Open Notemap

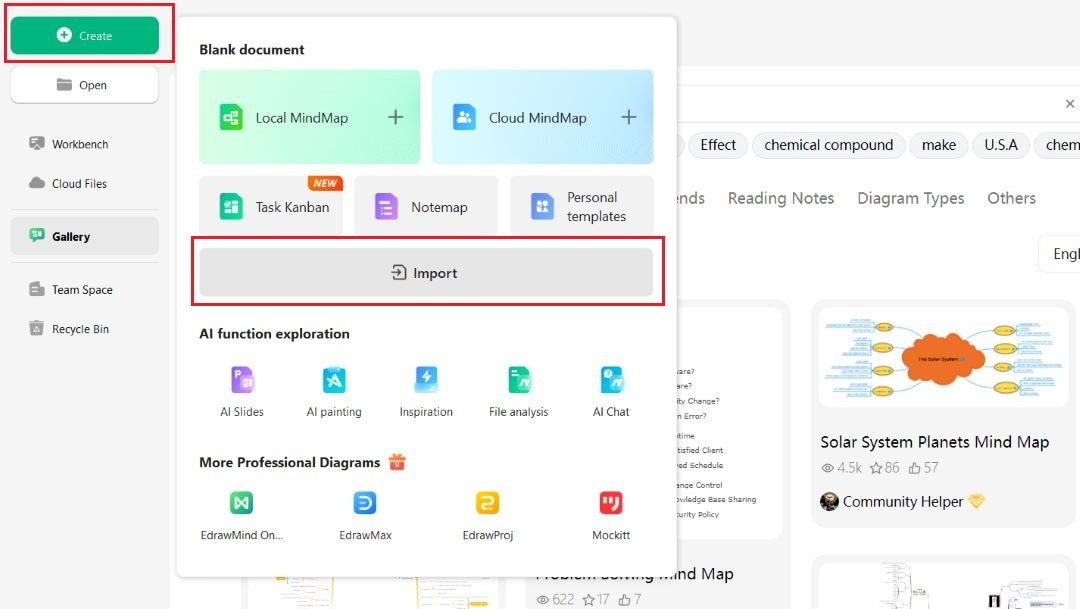pos(426,206)
